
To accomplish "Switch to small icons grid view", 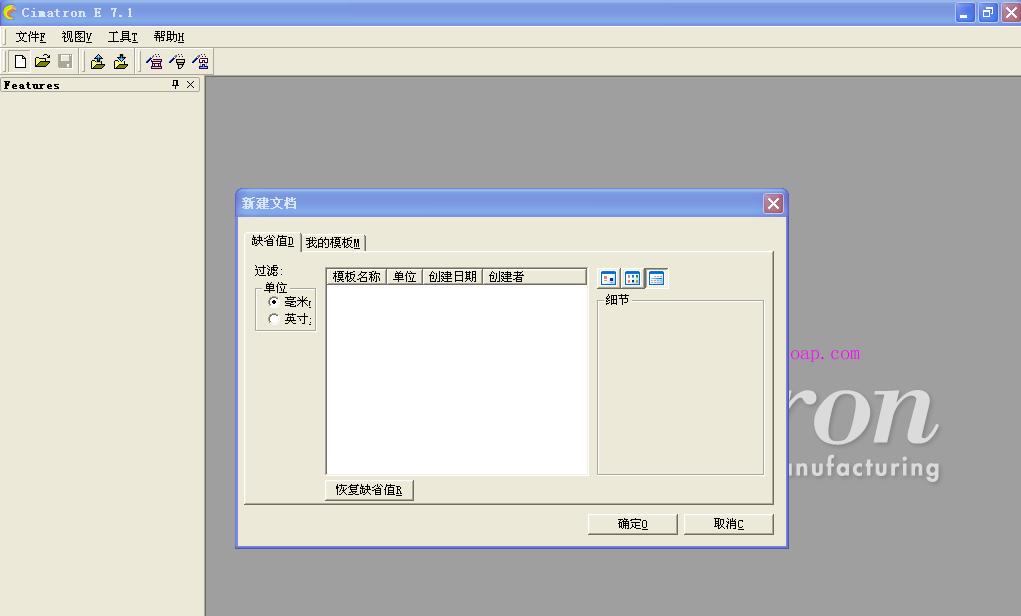I will pyautogui.click(x=632, y=279).
